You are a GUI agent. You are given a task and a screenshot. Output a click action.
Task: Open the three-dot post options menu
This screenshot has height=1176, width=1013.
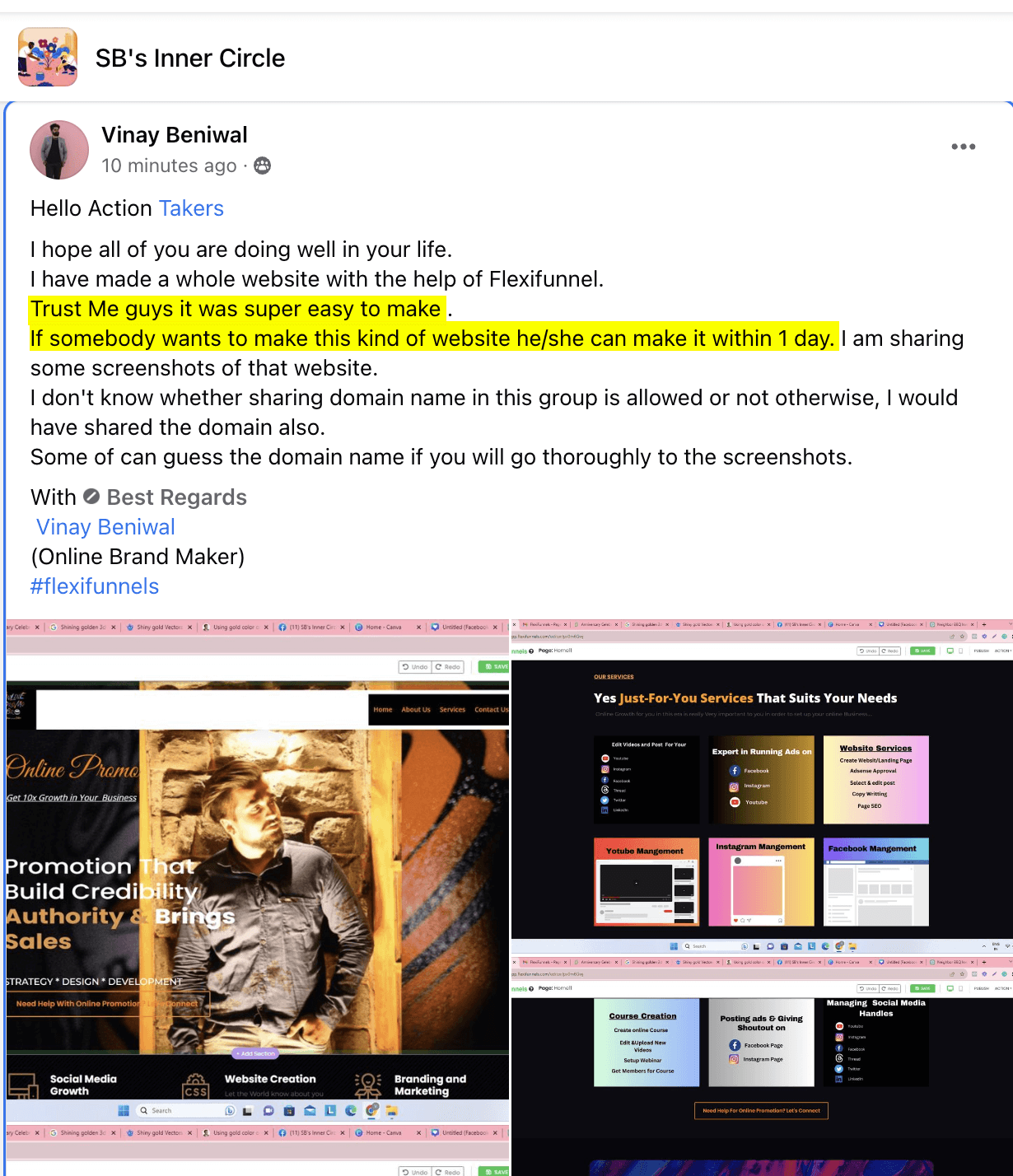pos(963,147)
